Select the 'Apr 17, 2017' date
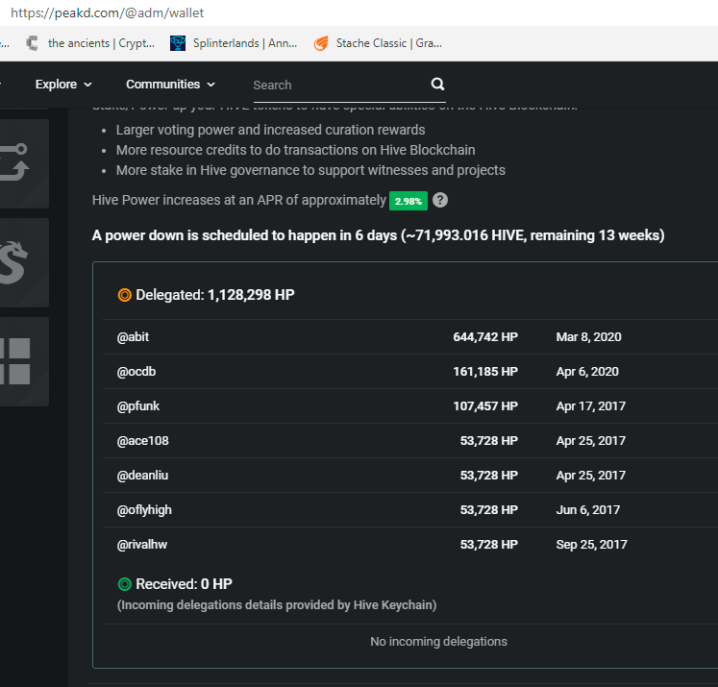Image resolution: width=718 pixels, height=687 pixels. (x=591, y=406)
